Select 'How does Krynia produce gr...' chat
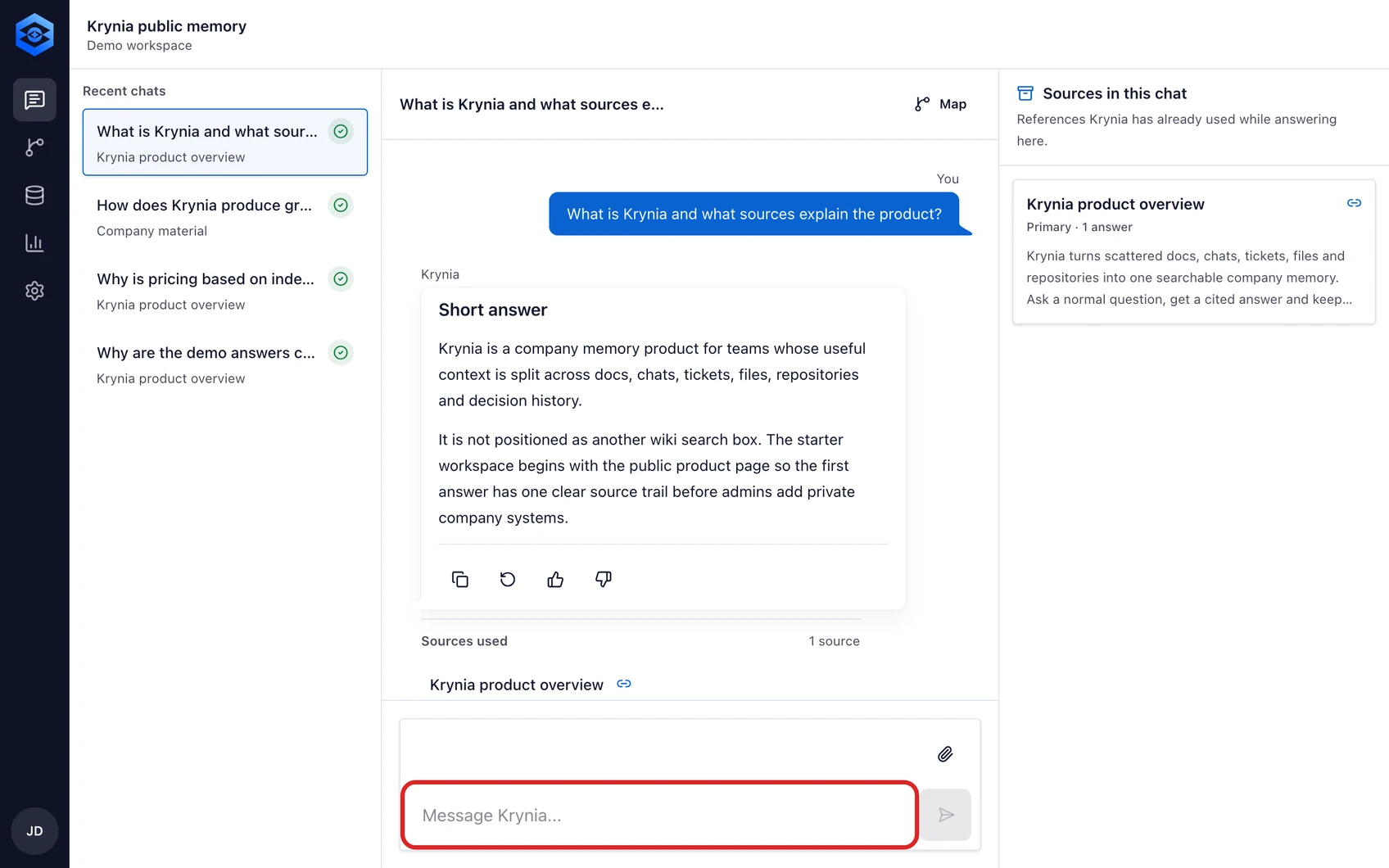 point(225,216)
